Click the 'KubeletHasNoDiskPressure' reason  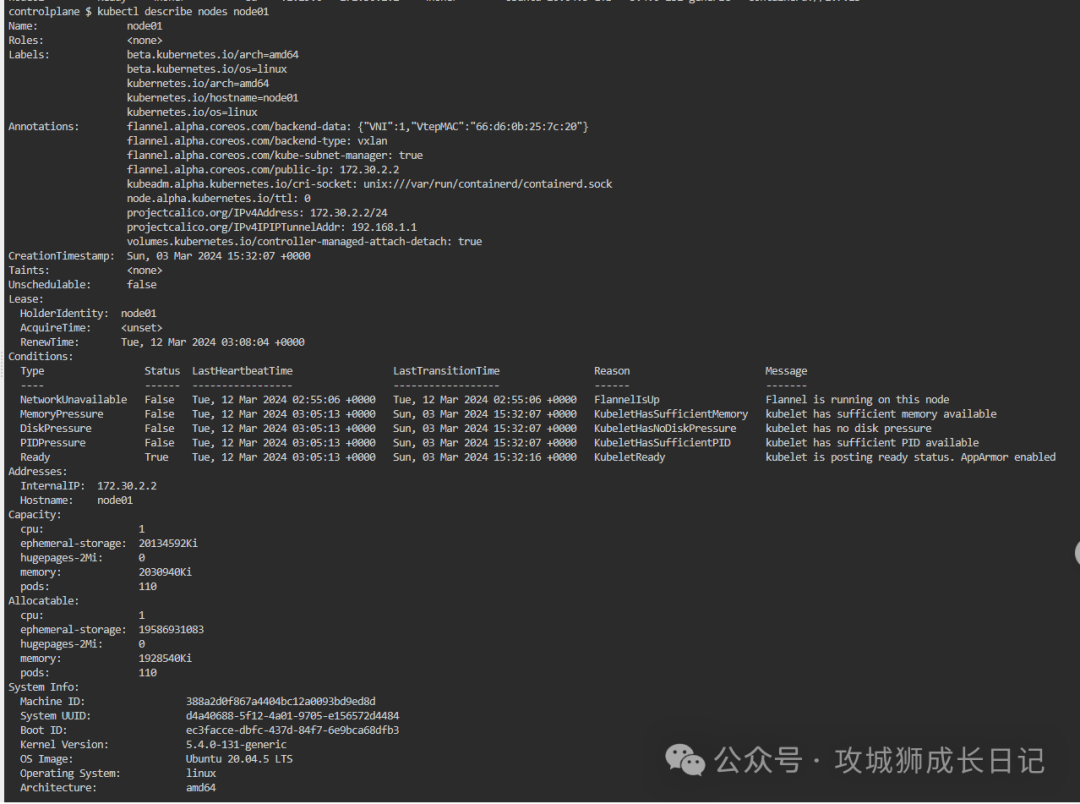665,429
